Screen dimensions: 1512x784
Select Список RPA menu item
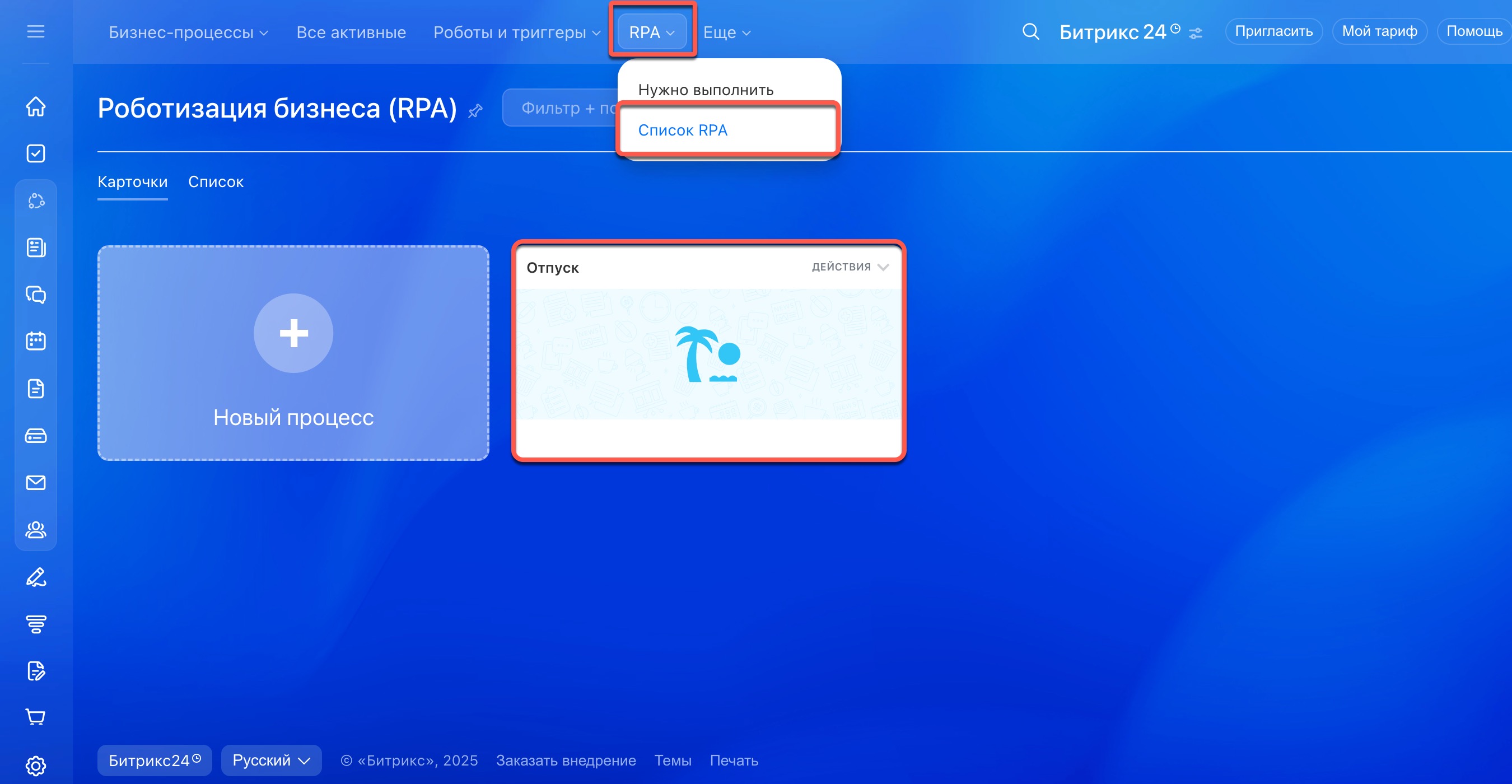coord(683,130)
